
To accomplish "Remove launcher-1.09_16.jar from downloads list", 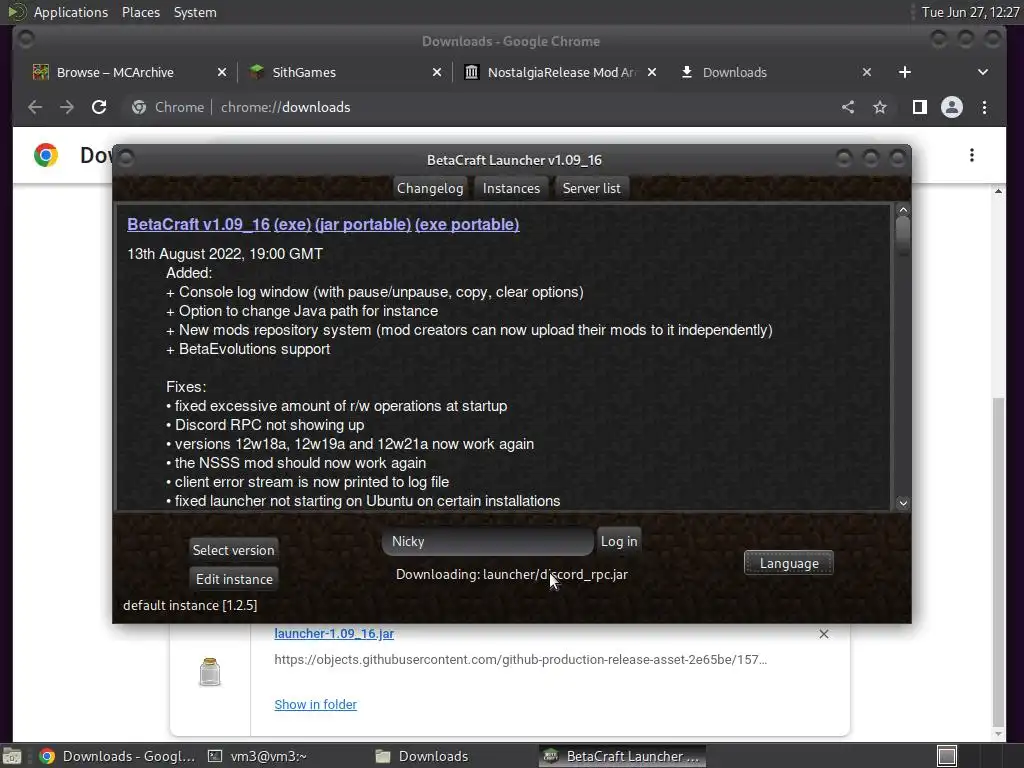I will 824,634.
